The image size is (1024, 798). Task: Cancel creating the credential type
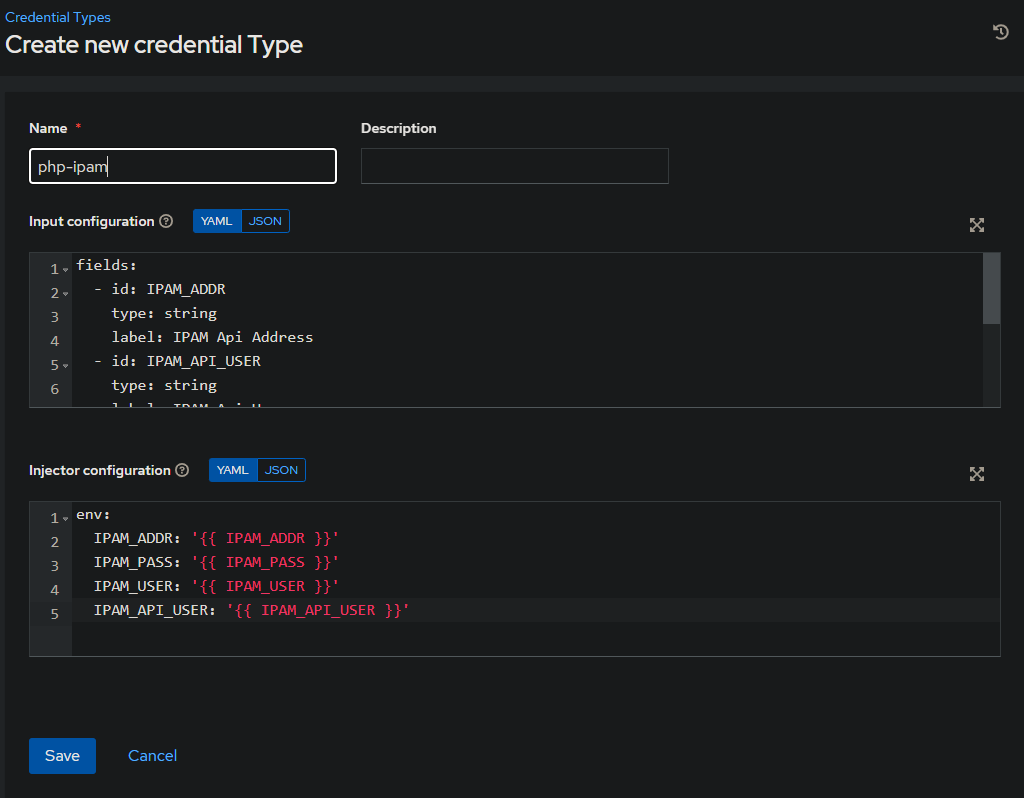[152, 756]
